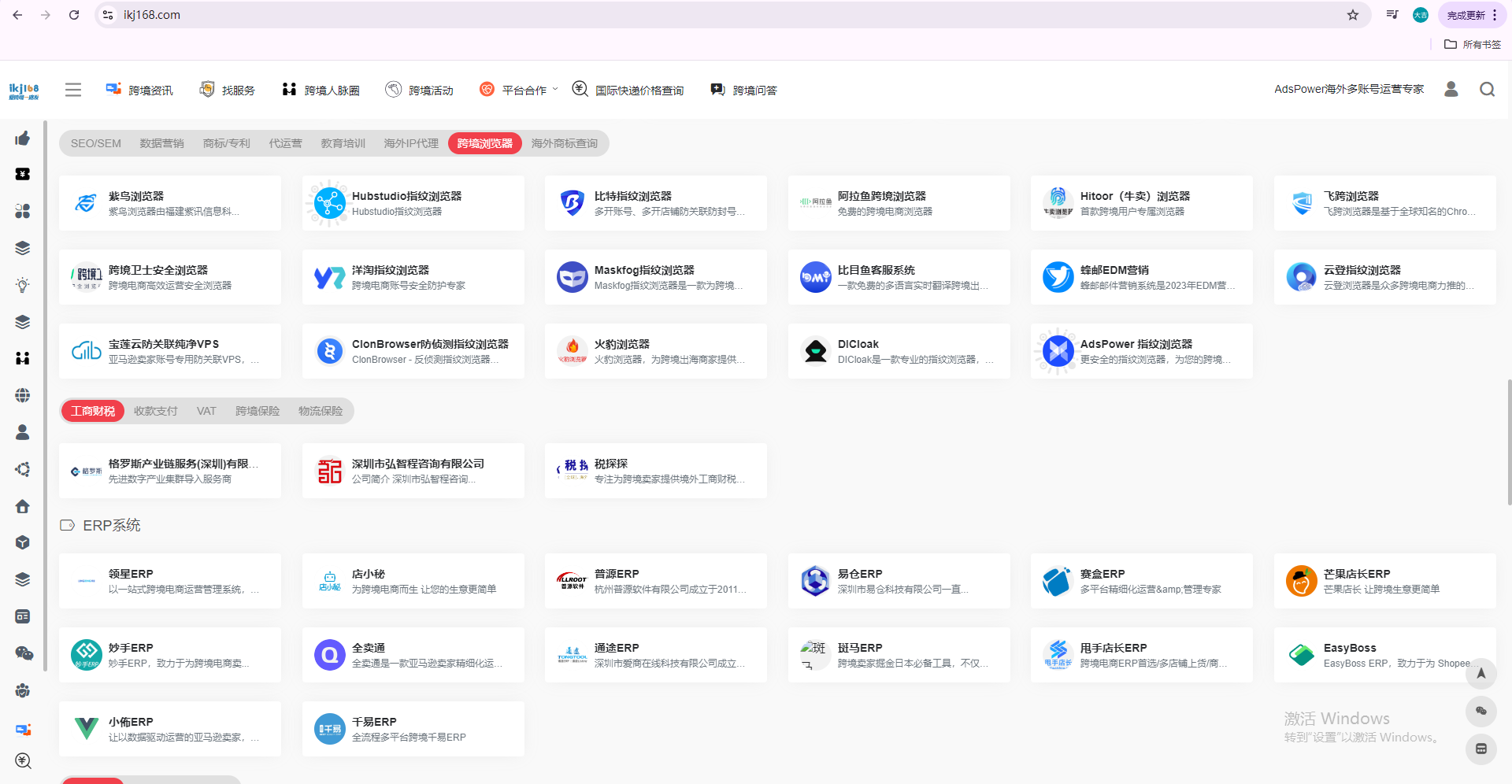Viewport: 1512px width, 784px height.
Task: Click the globe icon in left sidebar
Action: point(23,395)
